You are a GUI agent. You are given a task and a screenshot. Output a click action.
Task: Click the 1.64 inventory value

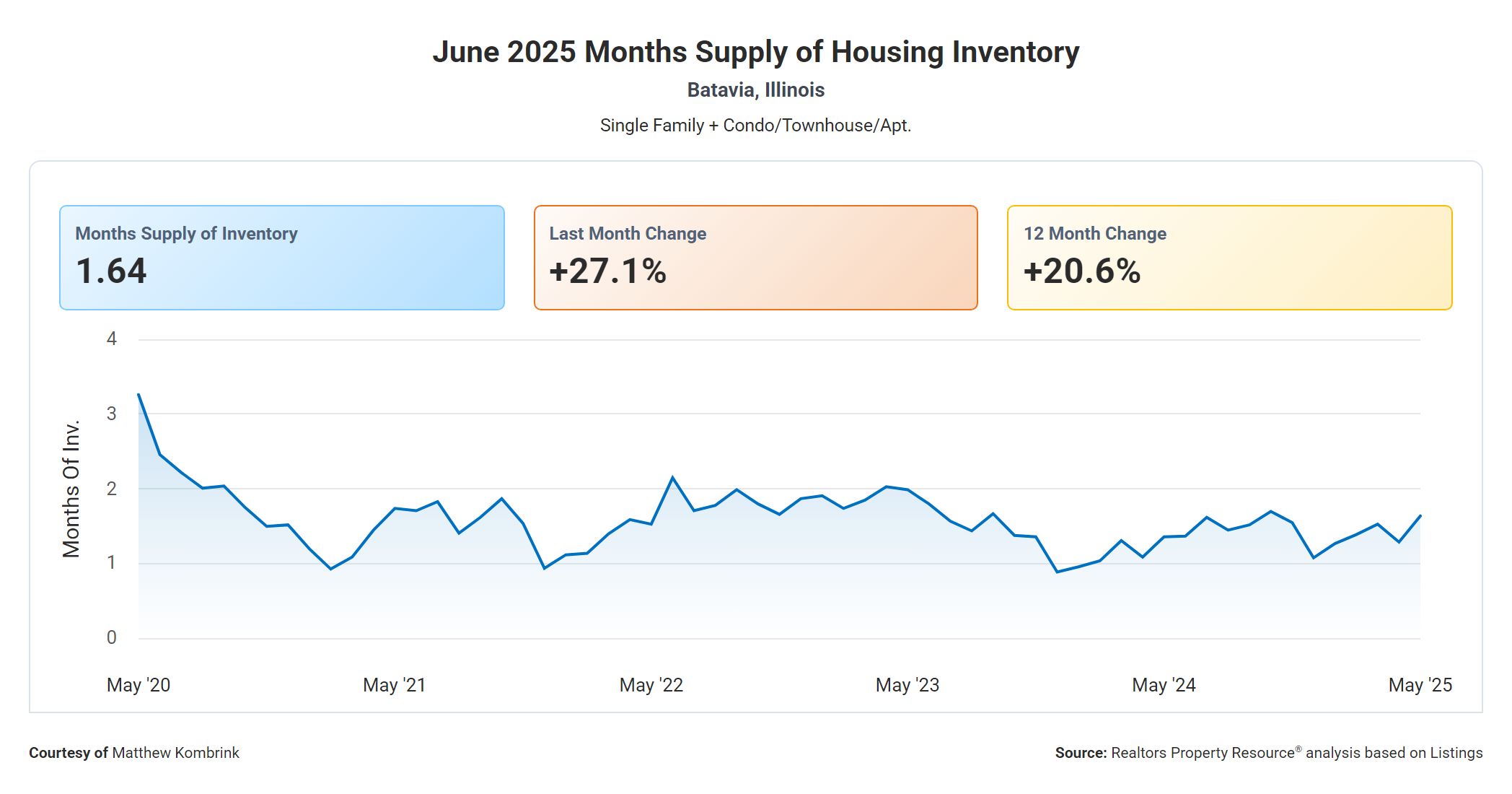click(x=111, y=271)
